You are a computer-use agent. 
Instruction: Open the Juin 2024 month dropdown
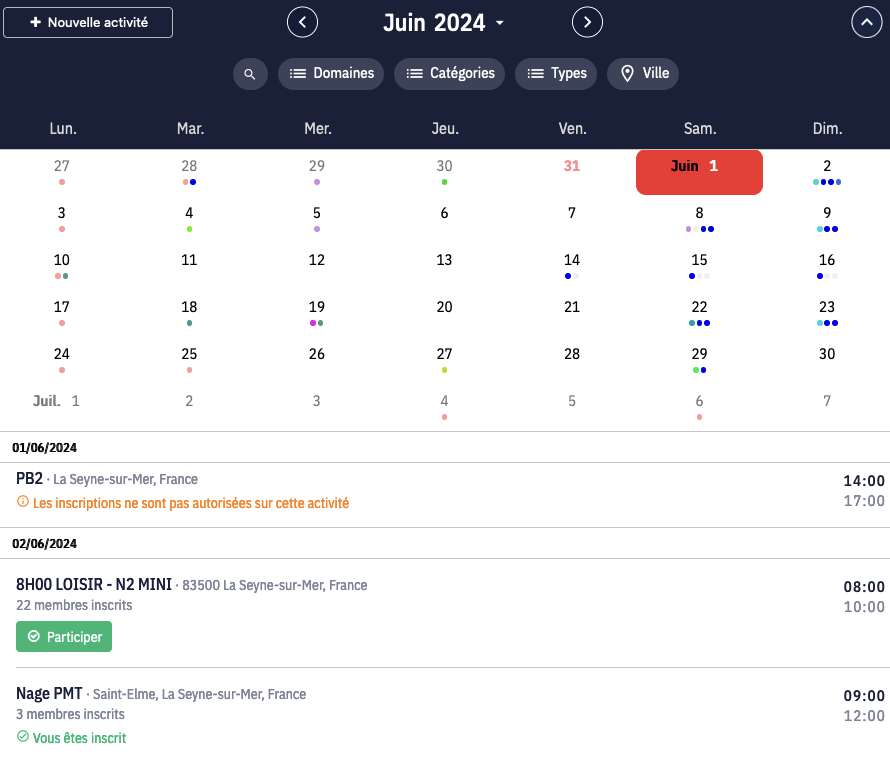click(444, 23)
